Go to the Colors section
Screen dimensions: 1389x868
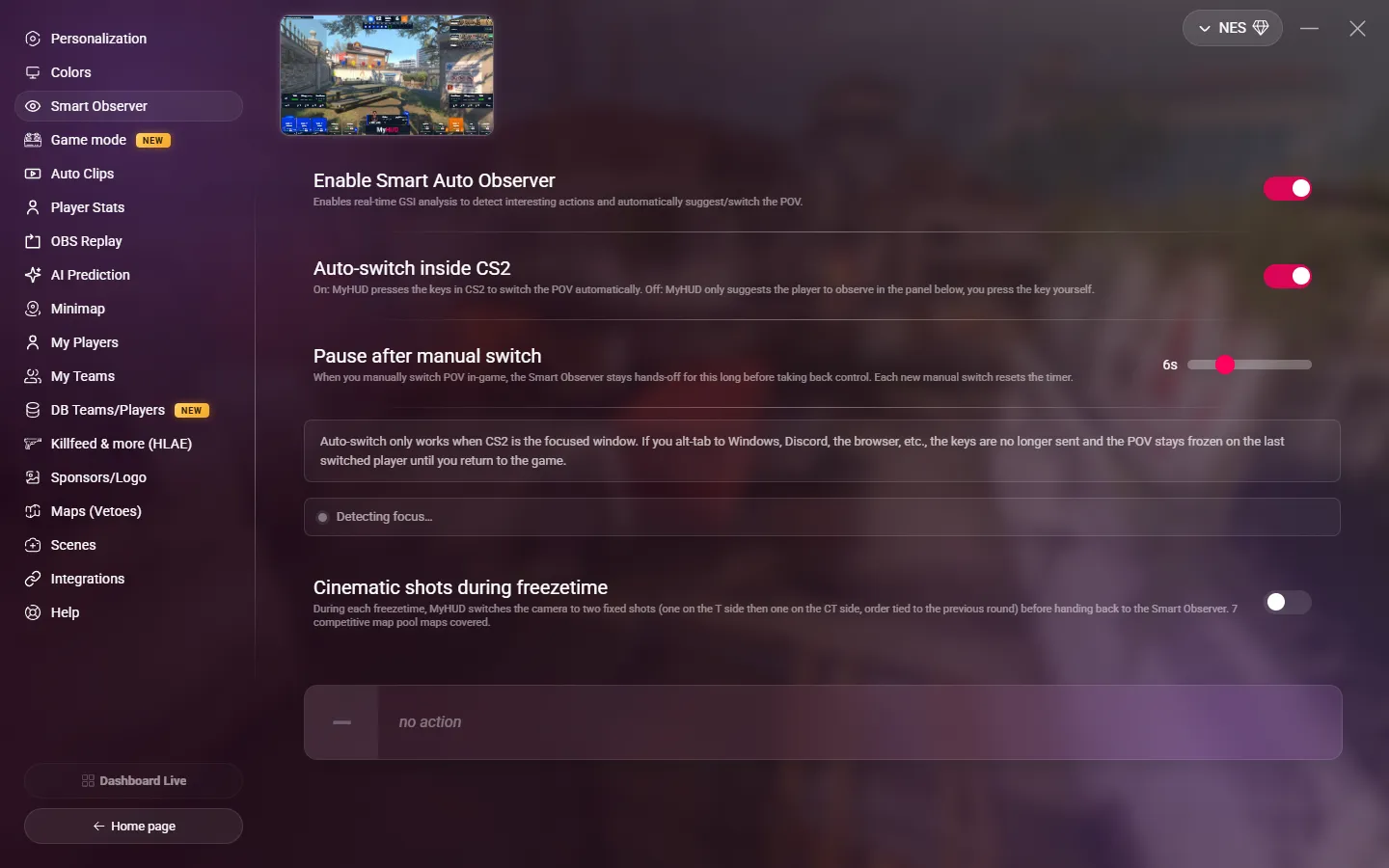[x=128, y=72]
